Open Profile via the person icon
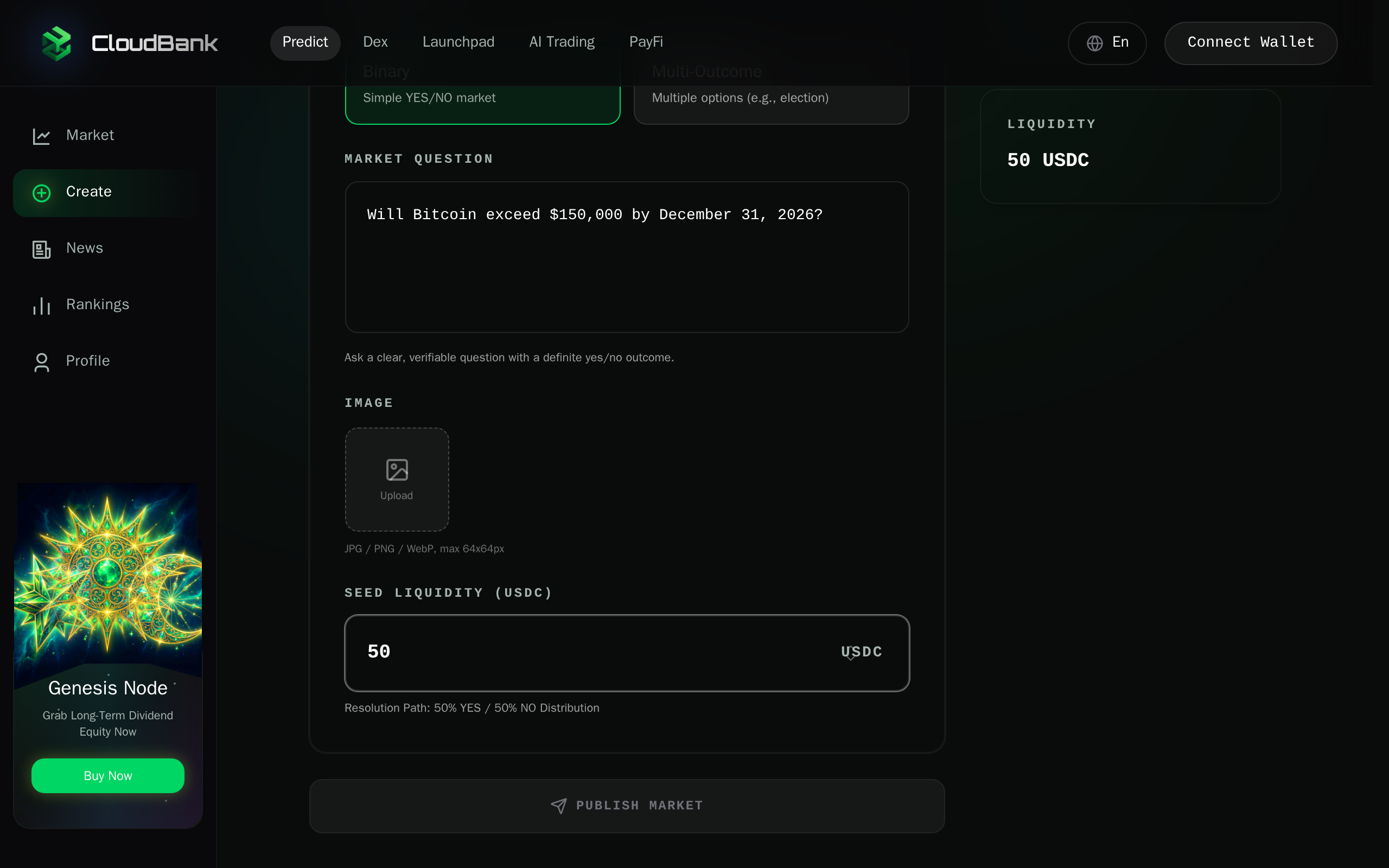Viewport: 1389px width, 868px height. 41,361
